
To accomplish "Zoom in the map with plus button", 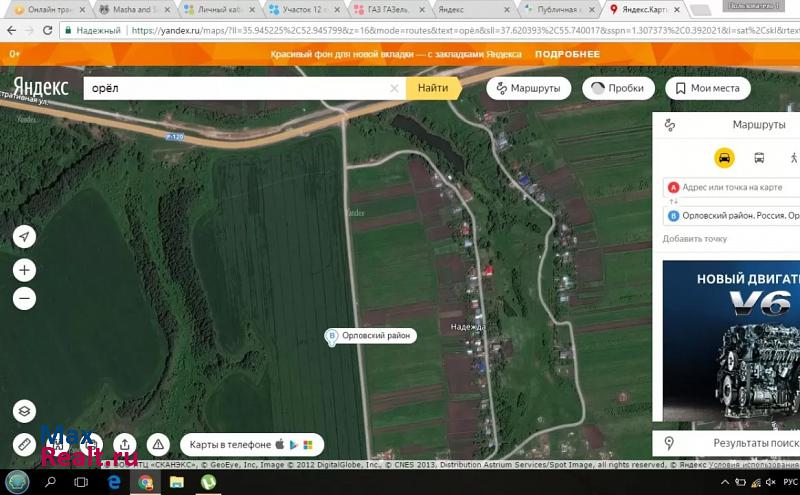I will pyautogui.click(x=24, y=270).
